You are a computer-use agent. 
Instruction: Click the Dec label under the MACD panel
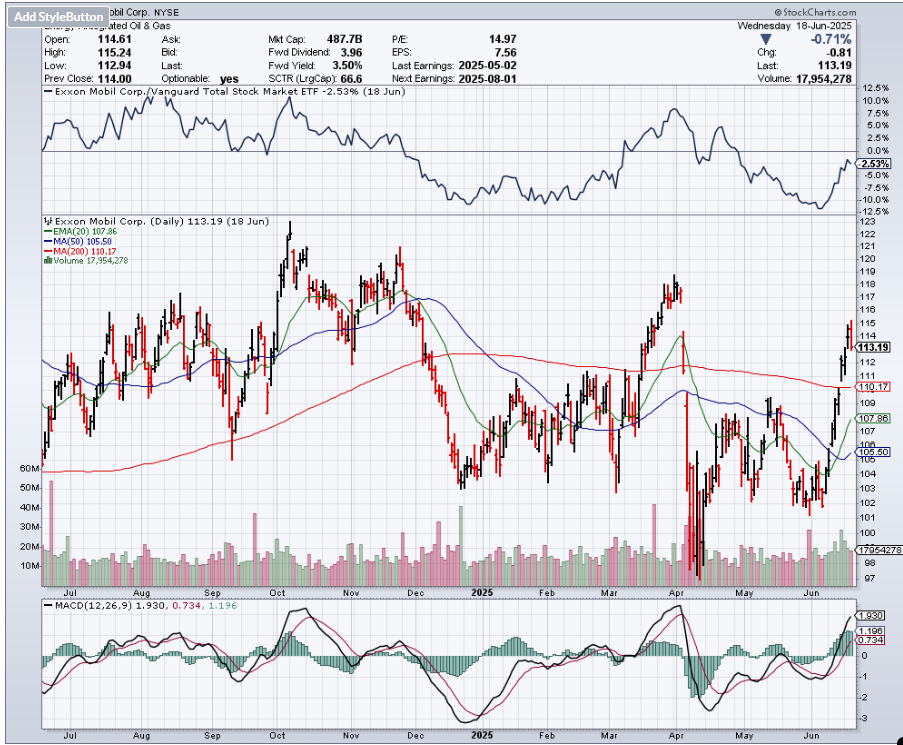pos(415,736)
